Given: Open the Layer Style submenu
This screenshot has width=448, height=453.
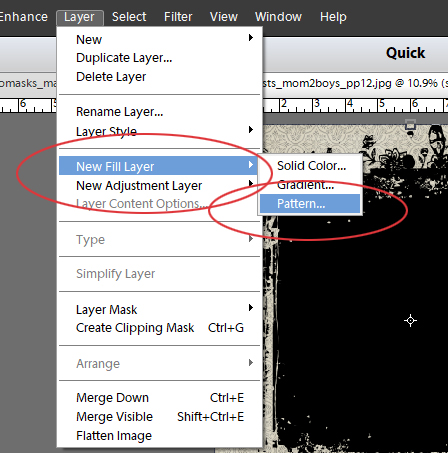Looking at the screenshot, I should pyautogui.click(x=159, y=131).
